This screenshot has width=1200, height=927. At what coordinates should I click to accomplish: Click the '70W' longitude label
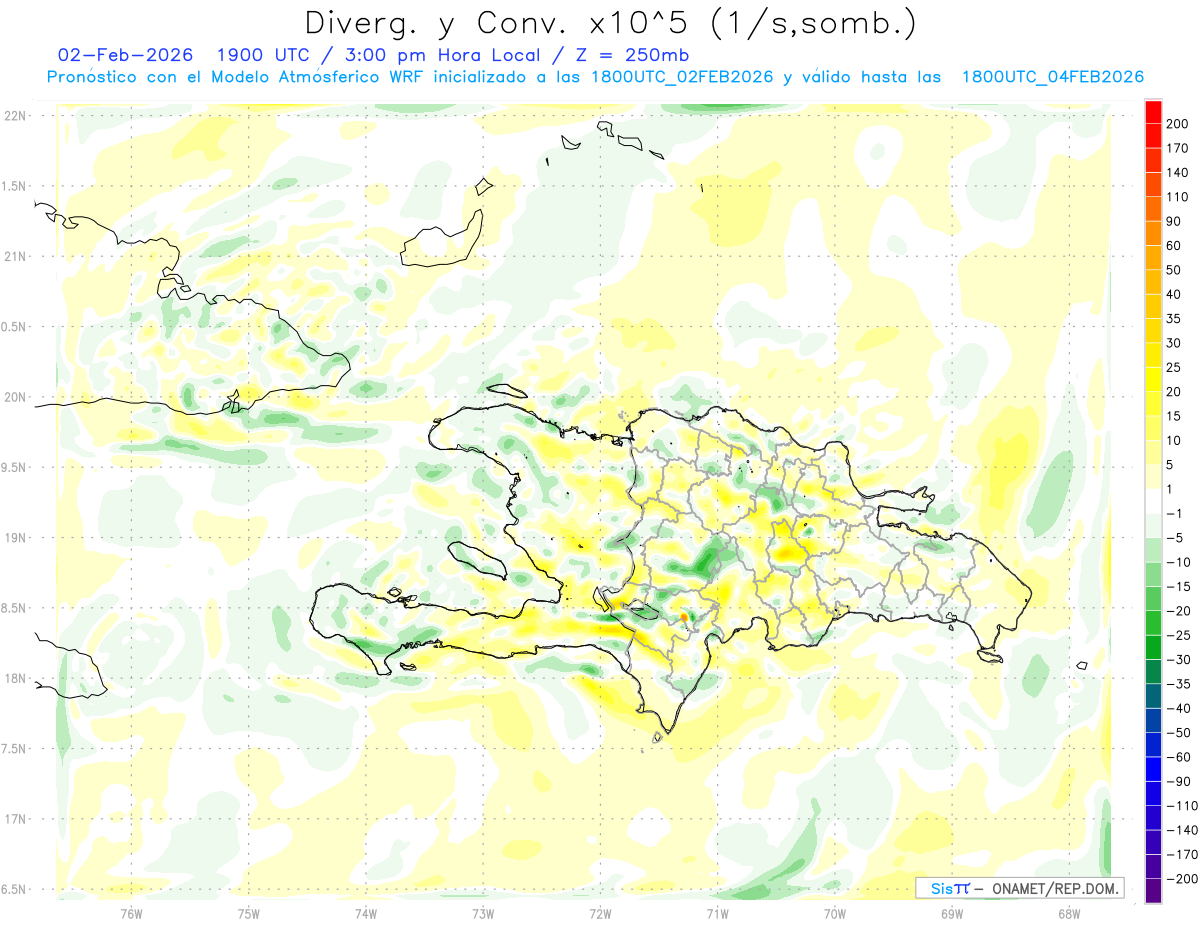click(835, 914)
